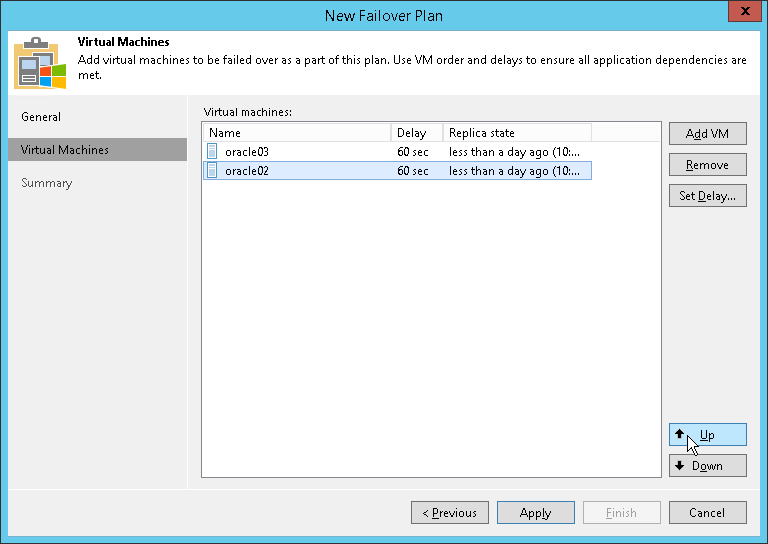Image resolution: width=768 pixels, height=544 pixels.
Task: Click the 60 sec delay of oracle02
Action: point(413,171)
